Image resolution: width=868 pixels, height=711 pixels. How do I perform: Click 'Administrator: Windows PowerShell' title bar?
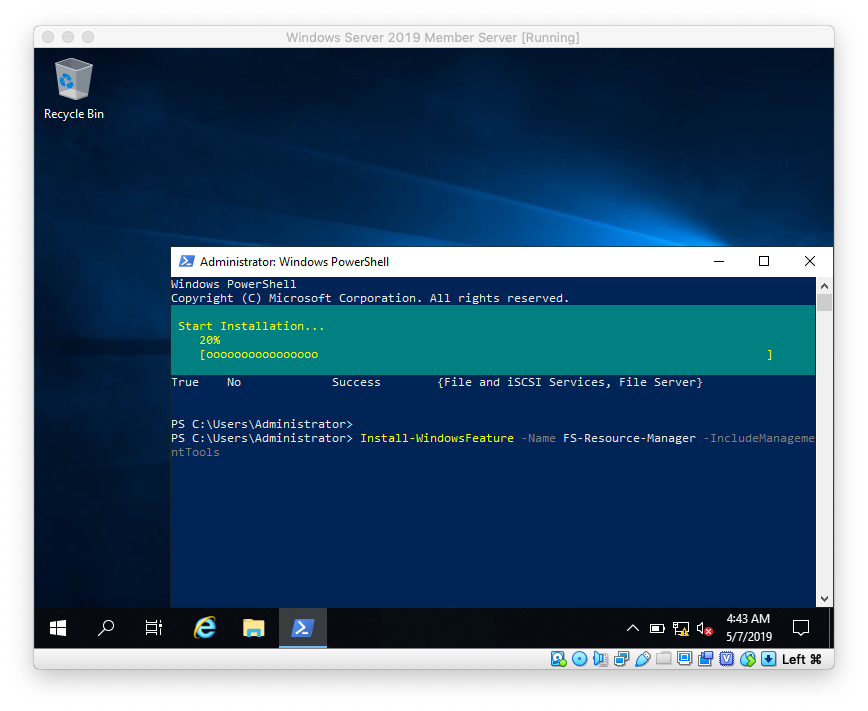point(294,261)
